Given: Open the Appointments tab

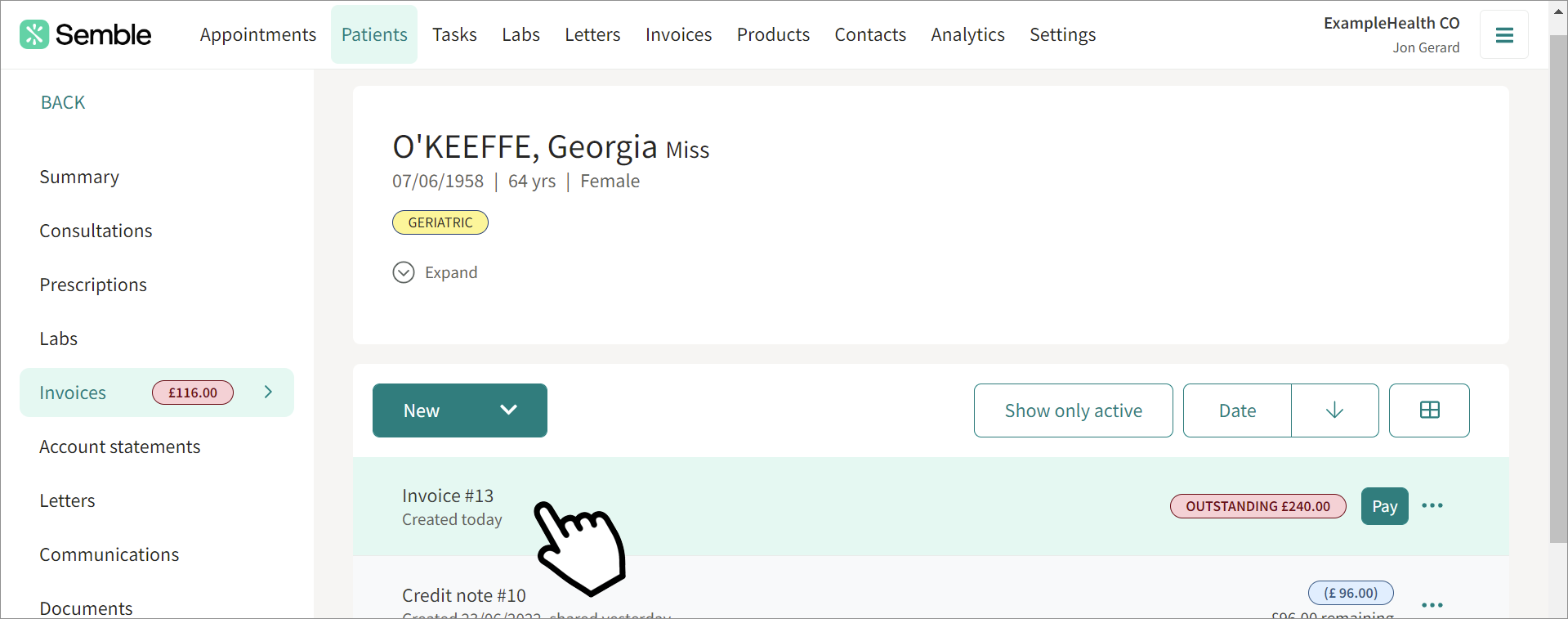Looking at the screenshot, I should tap(257, 34).
